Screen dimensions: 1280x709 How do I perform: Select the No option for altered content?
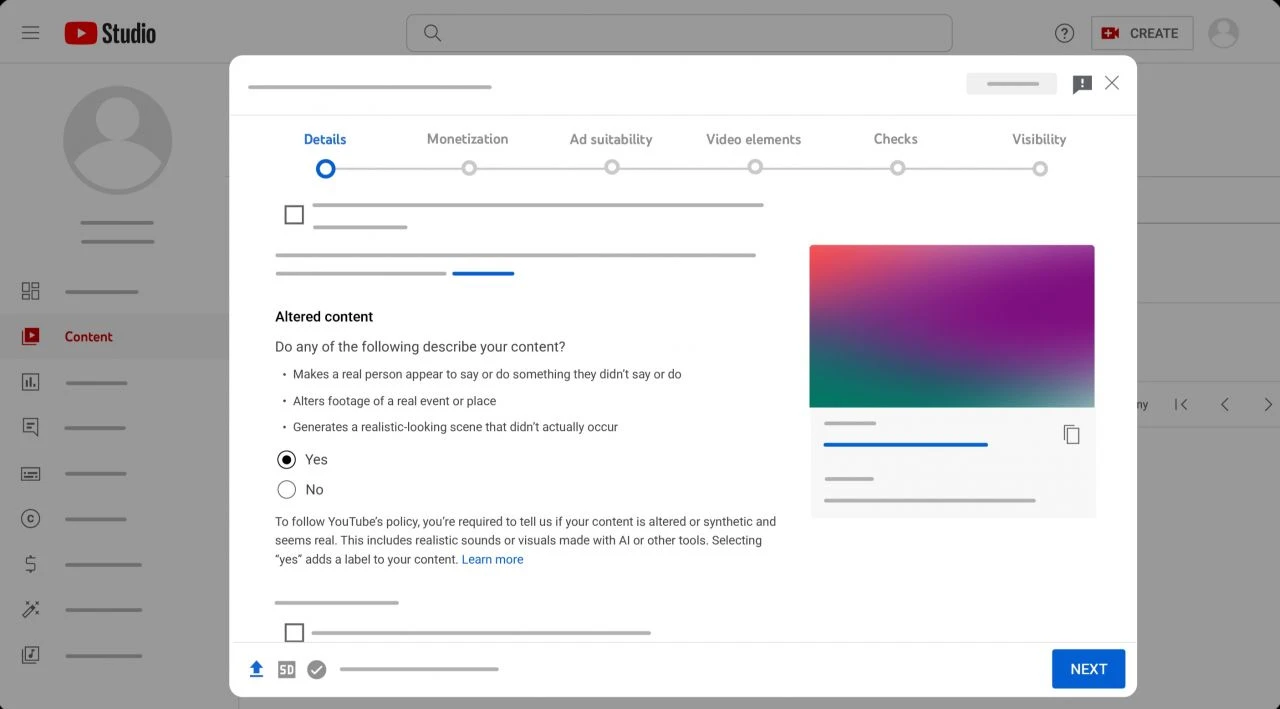[287, 489]
